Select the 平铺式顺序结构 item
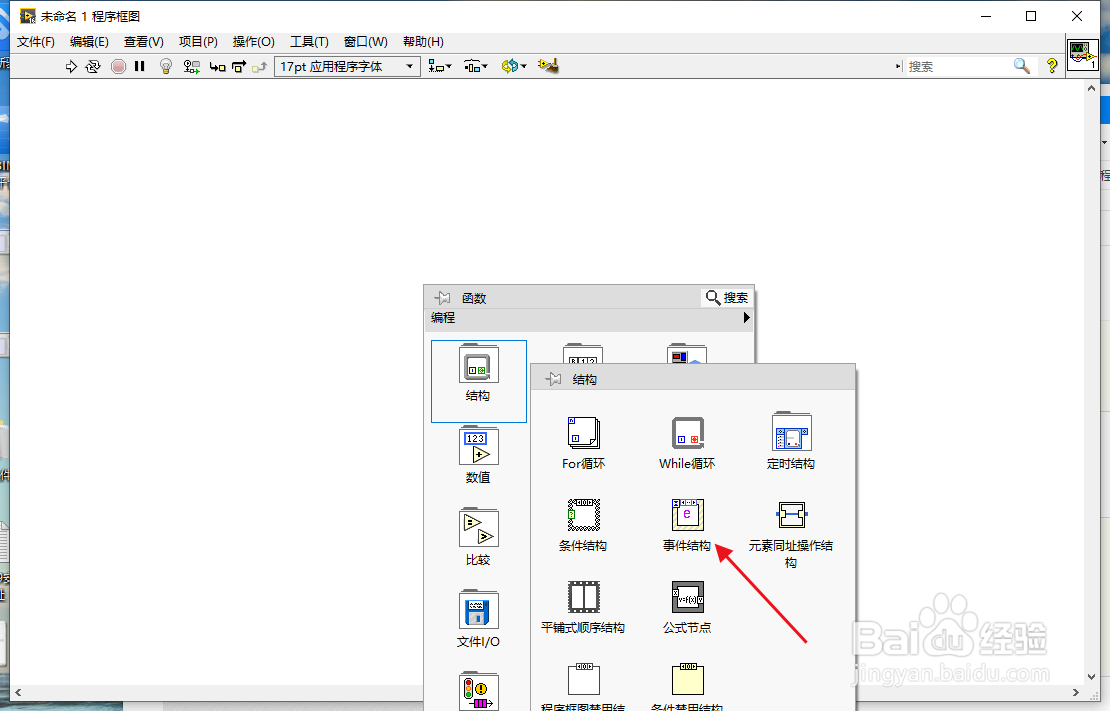Screen dimensions: 1110x711 click(583, 608)
